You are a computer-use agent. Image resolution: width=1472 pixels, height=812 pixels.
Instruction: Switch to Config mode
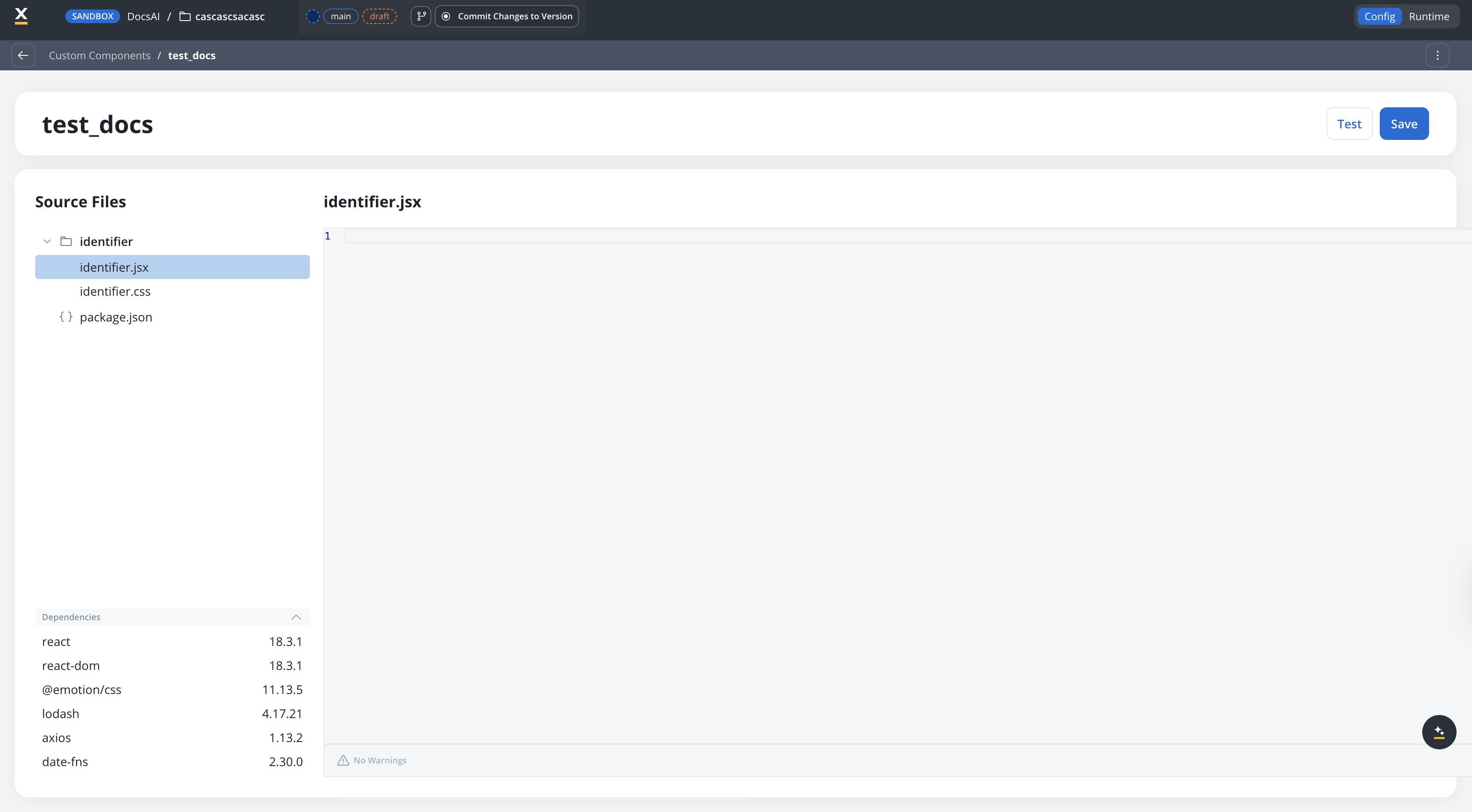click(x=1379, y=16)
